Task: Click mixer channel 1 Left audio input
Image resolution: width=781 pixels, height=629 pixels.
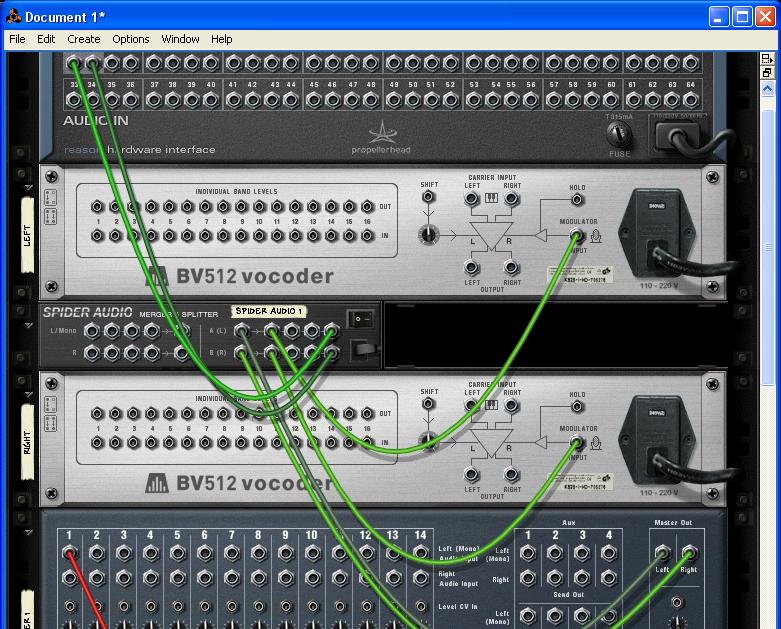Action: (70, 553)
